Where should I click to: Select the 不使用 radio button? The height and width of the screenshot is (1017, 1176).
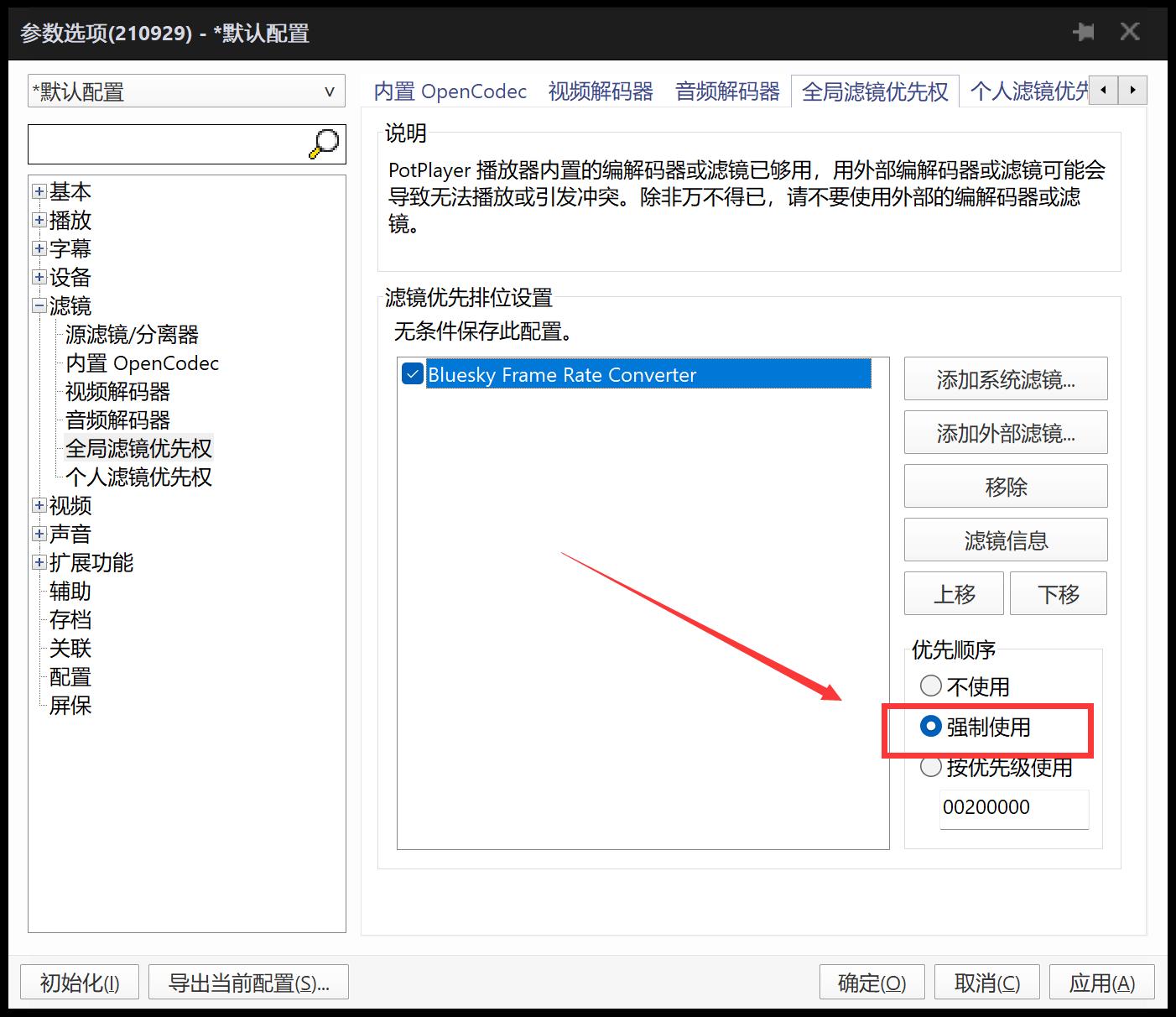(930, 686)
